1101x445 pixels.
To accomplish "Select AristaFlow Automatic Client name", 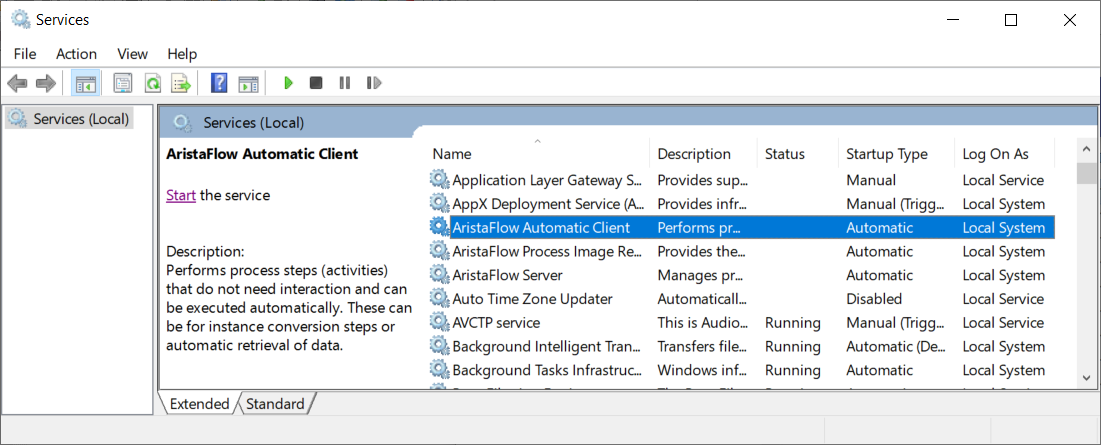I will click(x=541, y=228).
